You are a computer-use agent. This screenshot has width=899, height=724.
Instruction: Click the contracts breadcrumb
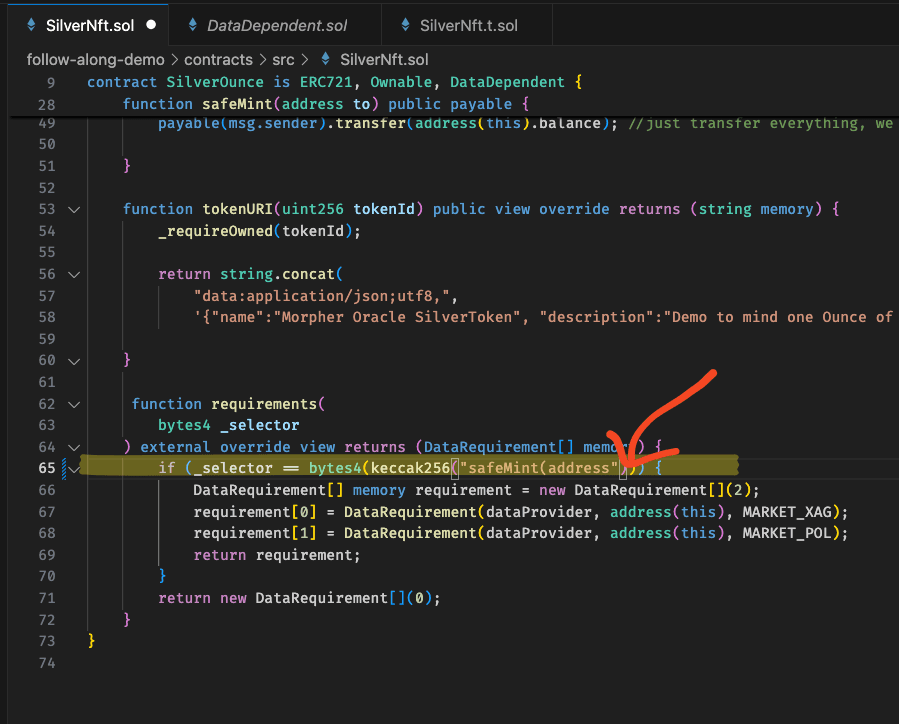point(218,60)
